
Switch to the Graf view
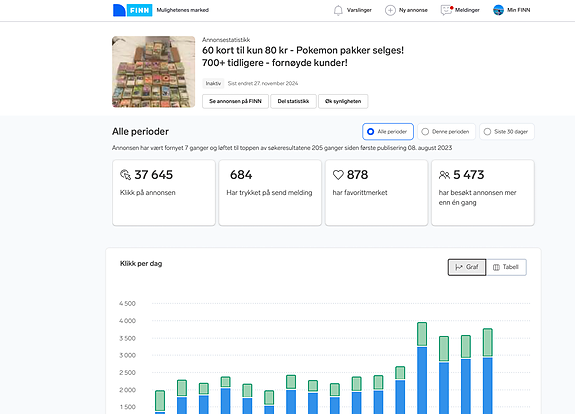(x=467, y=267)
